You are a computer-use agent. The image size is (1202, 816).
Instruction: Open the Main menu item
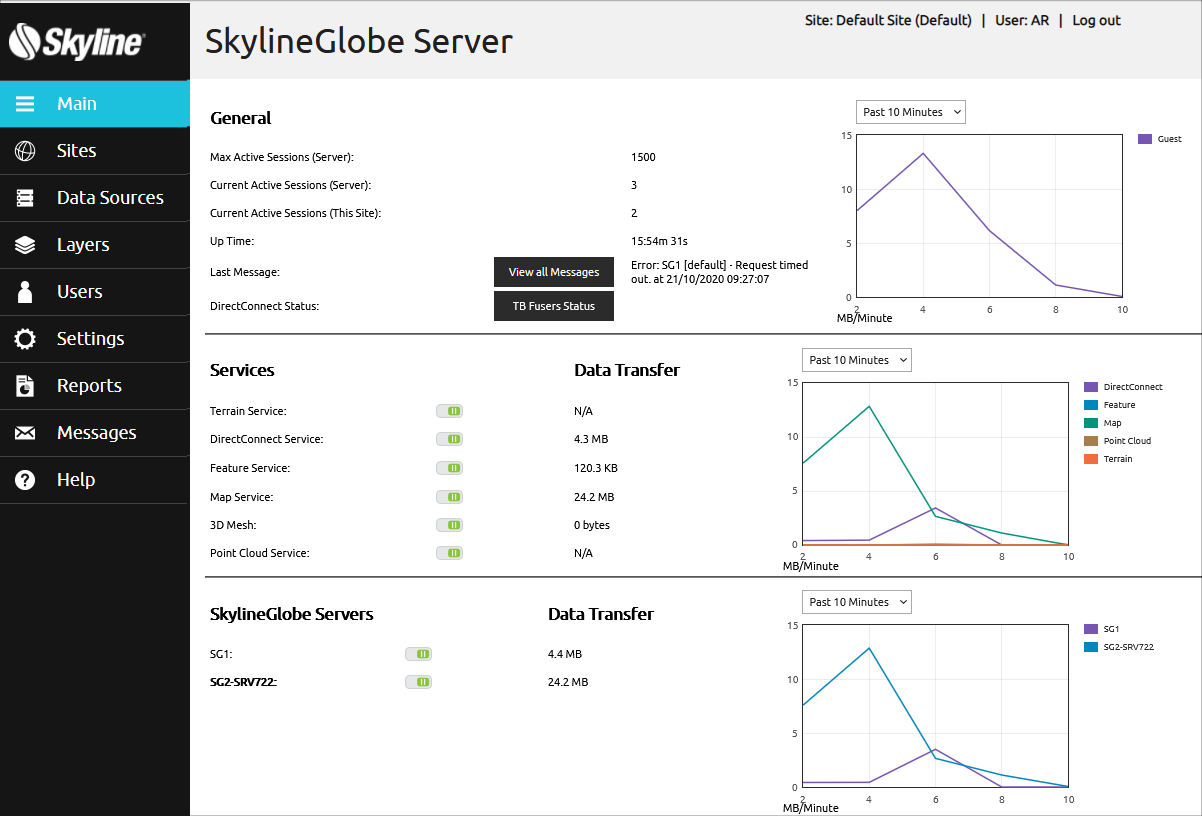point(95,104)
